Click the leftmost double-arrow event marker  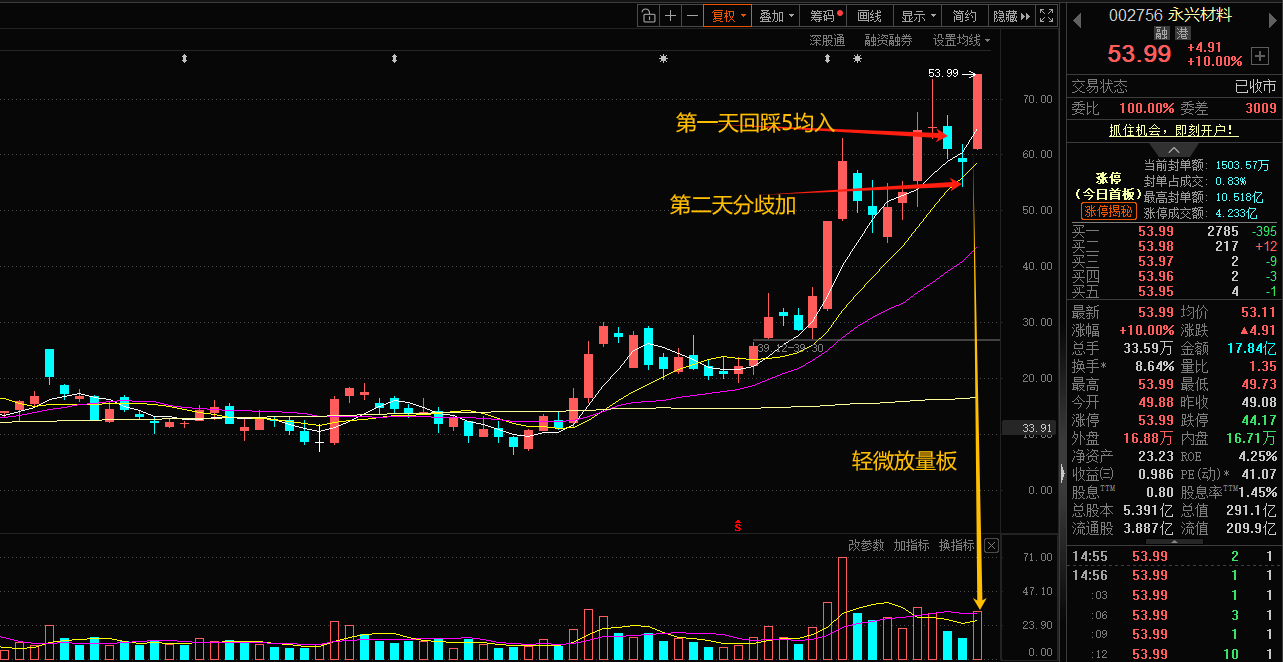184,60
